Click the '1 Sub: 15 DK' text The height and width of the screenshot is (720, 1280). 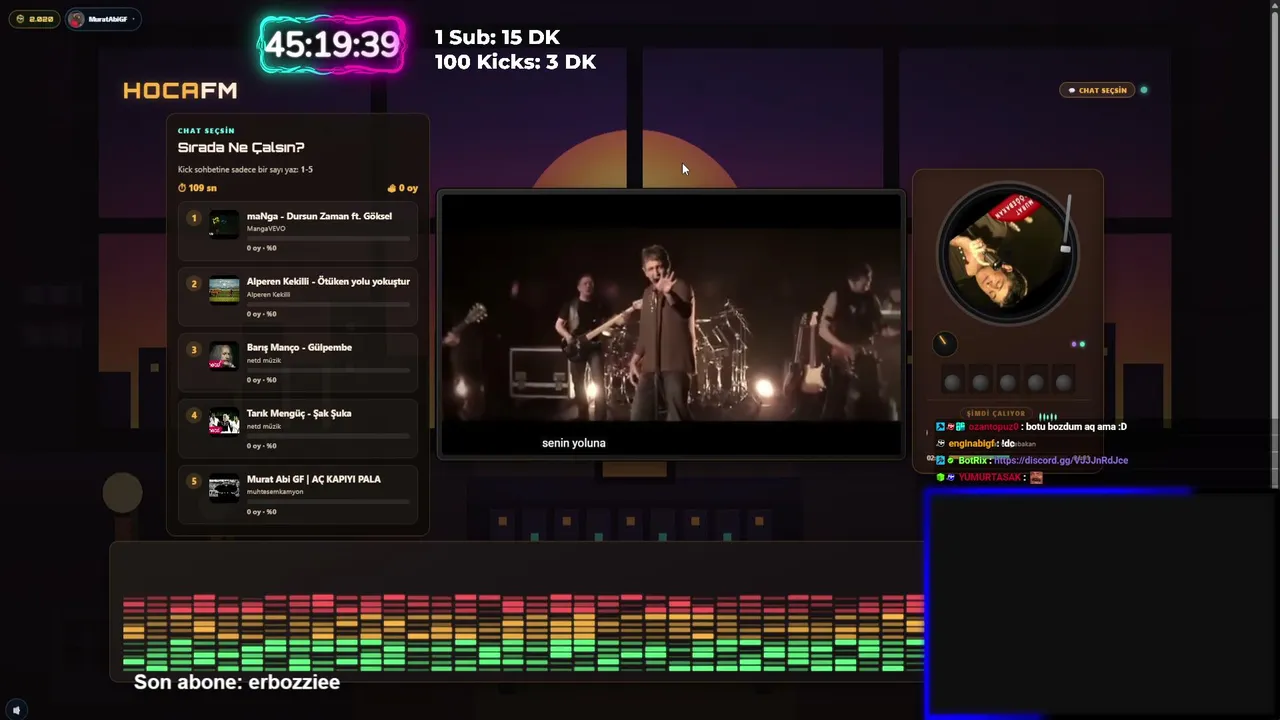[497, 37]
